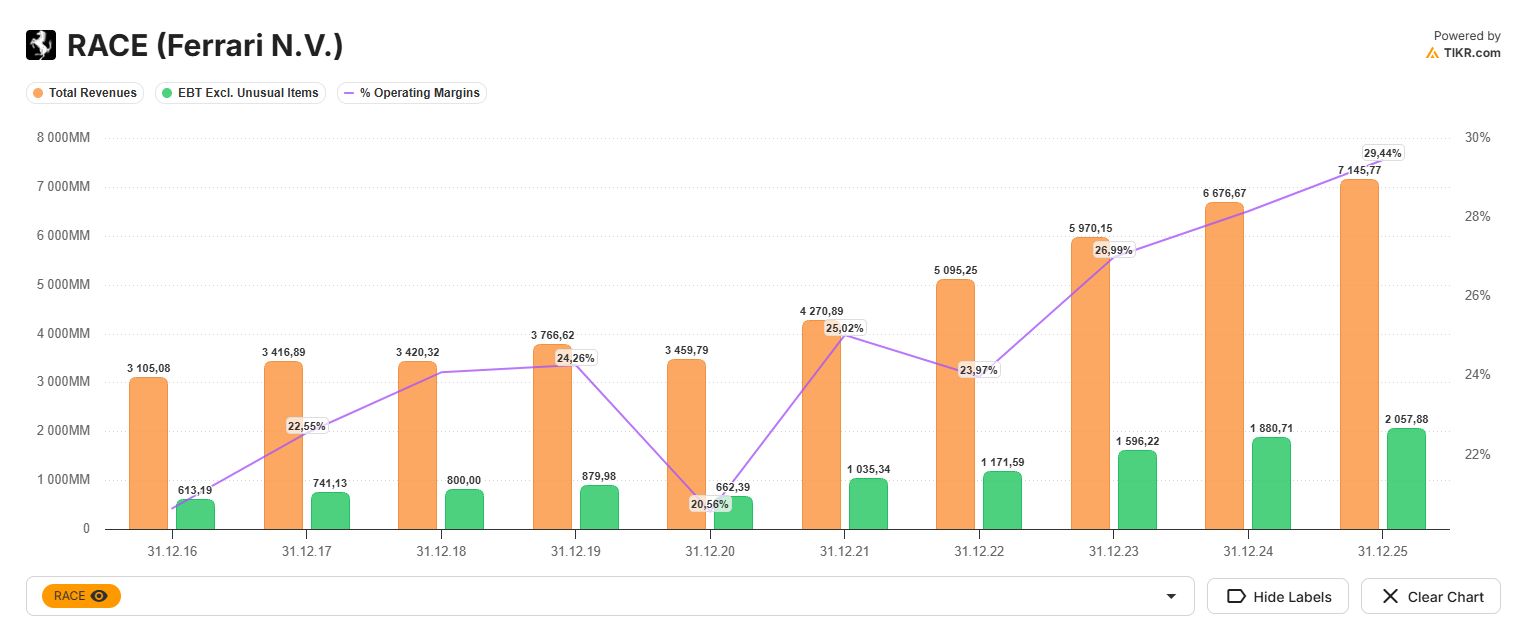Click the green EBT legend color dot
Viewport: 1518px width, 624px height.
click(x=166, y=93)
